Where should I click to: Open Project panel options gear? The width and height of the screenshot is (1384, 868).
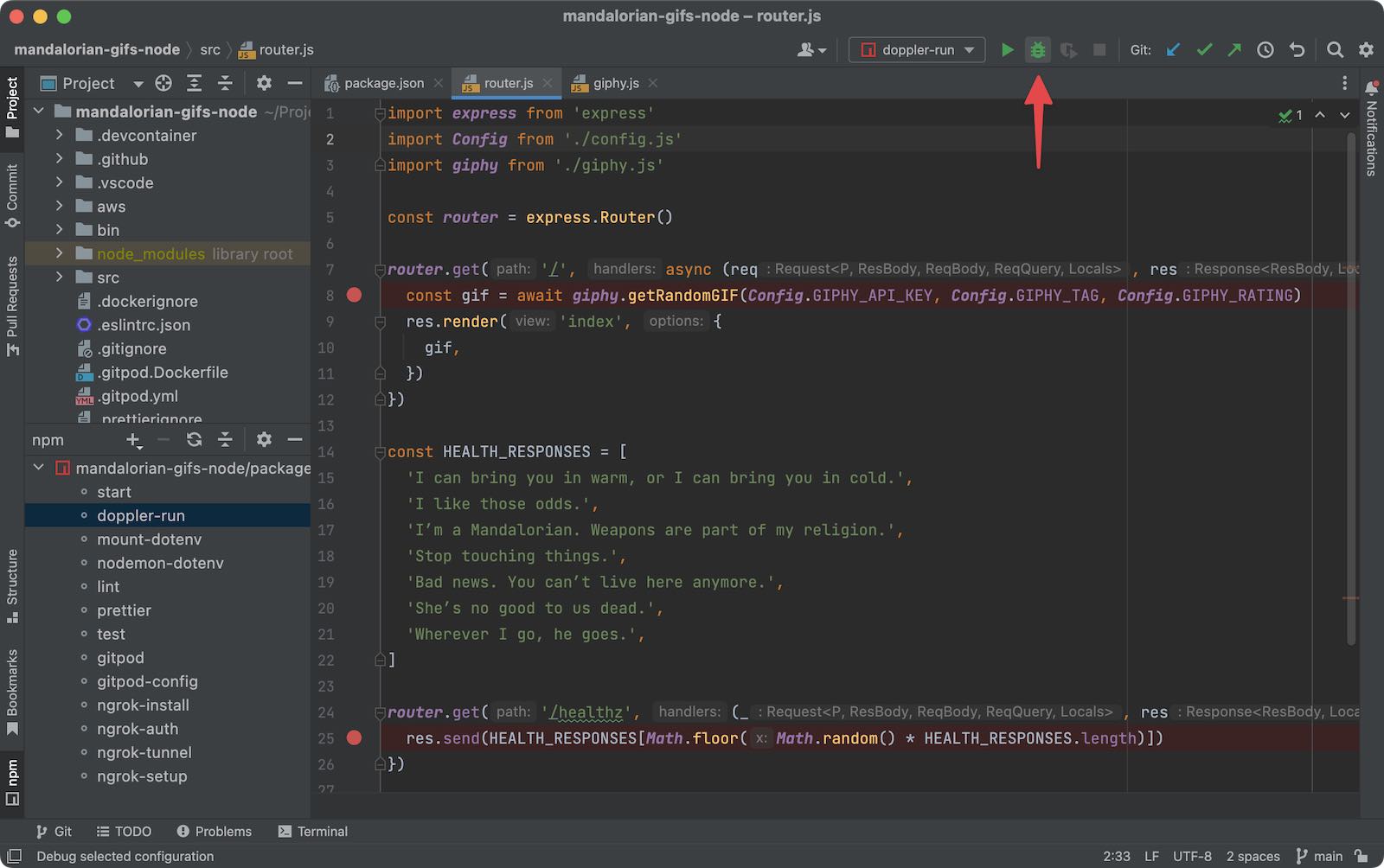[x=264, y=83]
